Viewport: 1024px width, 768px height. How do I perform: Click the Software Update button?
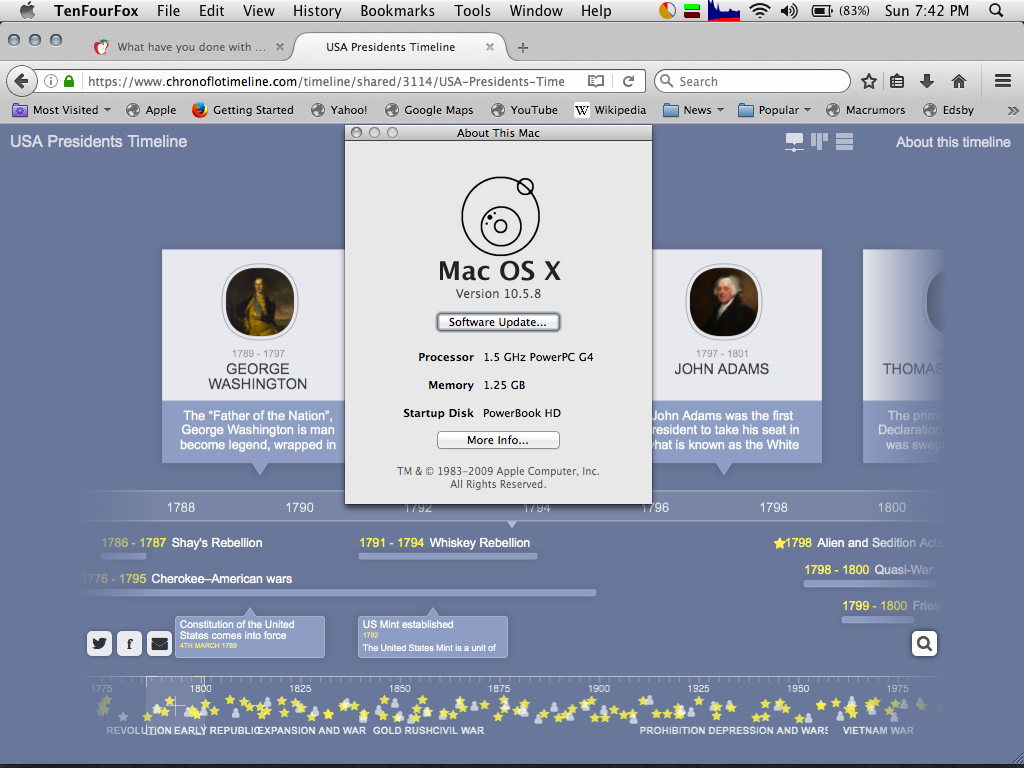[x=498, y=322]
